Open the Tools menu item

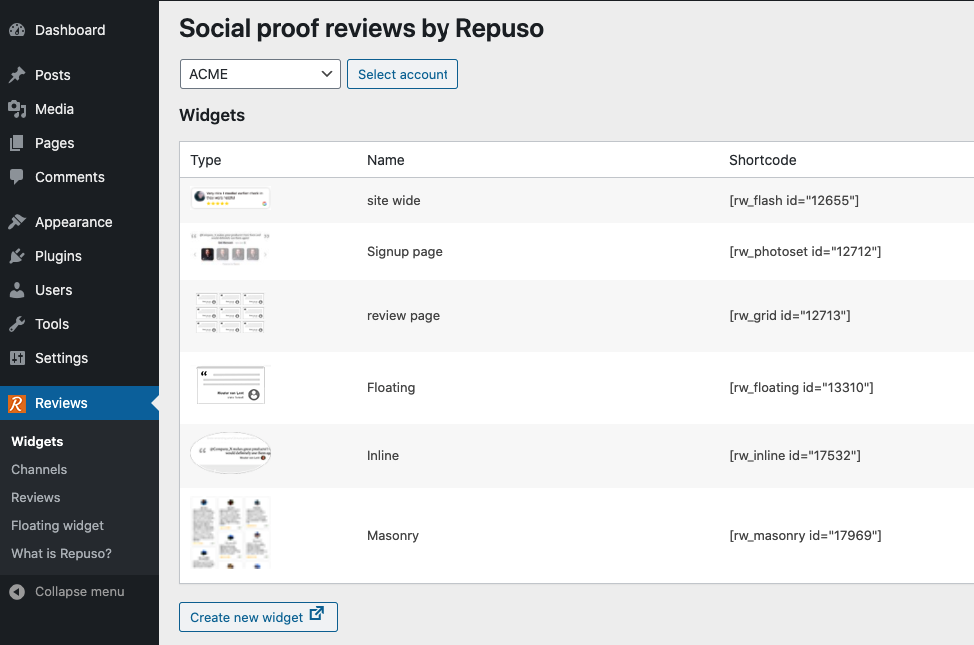pos(80,324)
